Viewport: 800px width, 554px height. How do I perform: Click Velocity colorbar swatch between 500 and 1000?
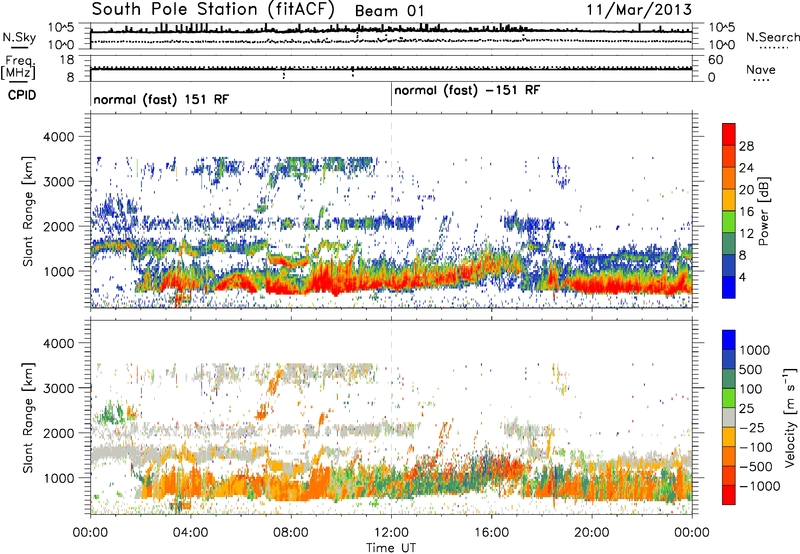729,359
